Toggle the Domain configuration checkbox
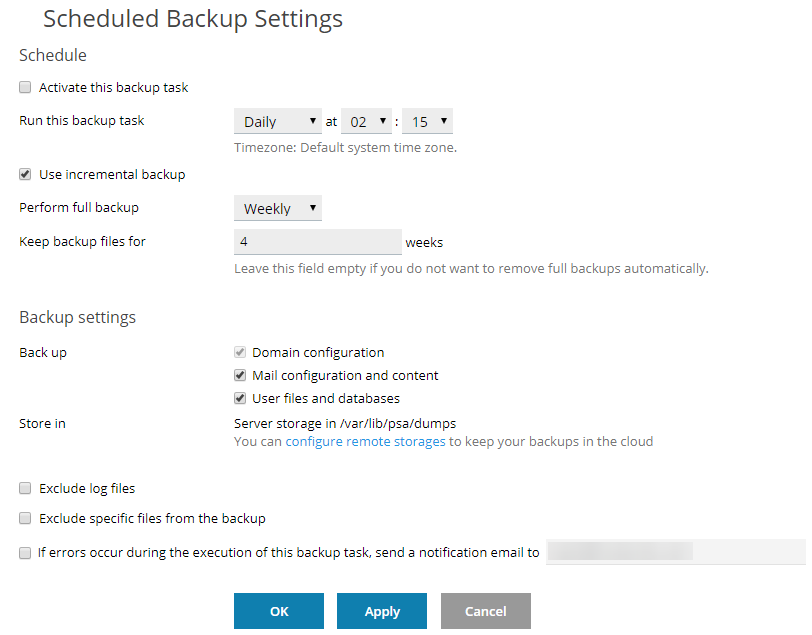This screenshot has height=635, width=812. (x=240, y=352)
